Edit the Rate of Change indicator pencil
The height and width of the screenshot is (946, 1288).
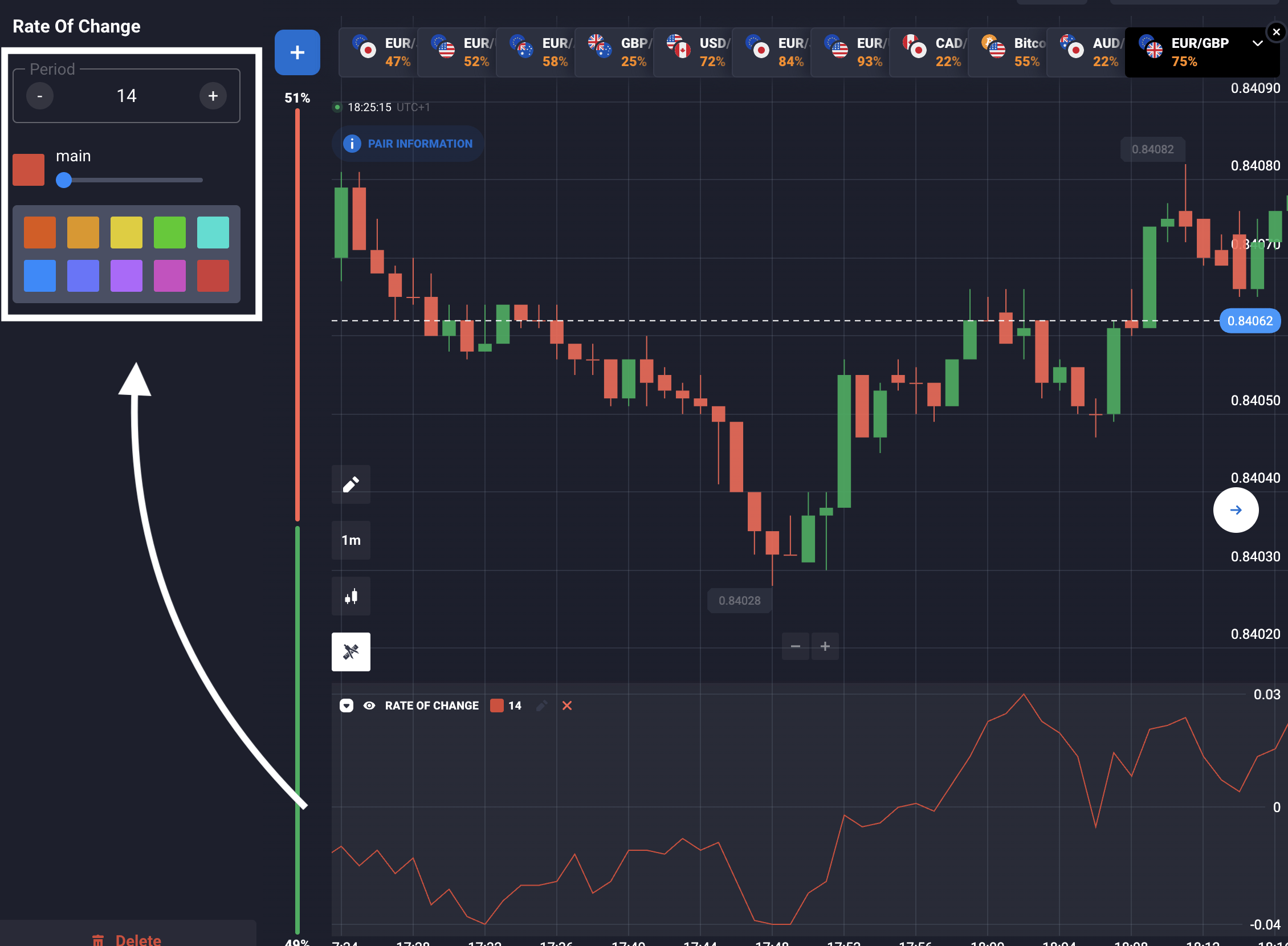tap(541, 706)
